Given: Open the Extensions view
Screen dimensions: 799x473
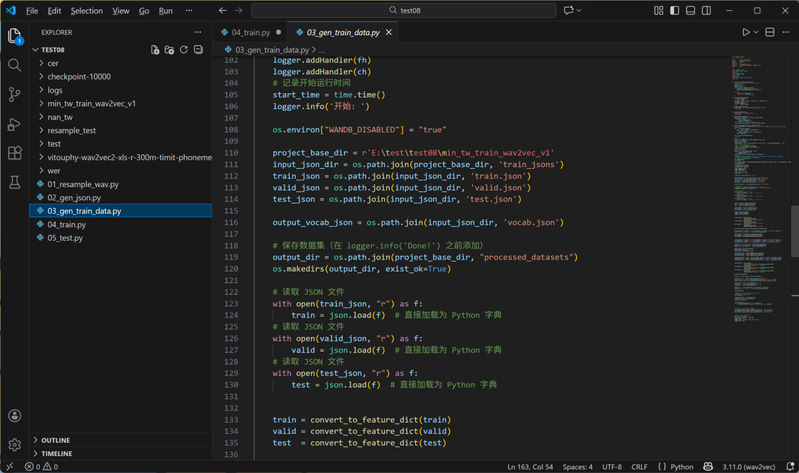Looking at the screenshot, I should click(14, 153).
